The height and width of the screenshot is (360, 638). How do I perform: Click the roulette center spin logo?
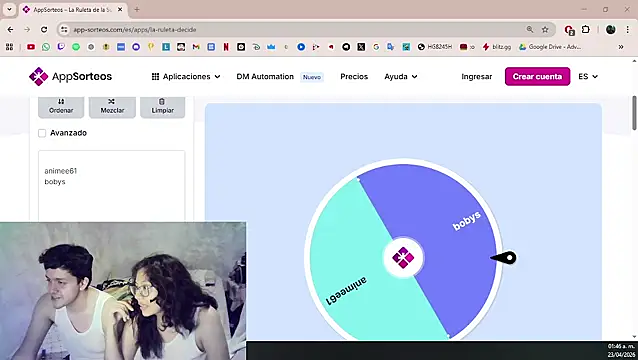click(403, 257)
